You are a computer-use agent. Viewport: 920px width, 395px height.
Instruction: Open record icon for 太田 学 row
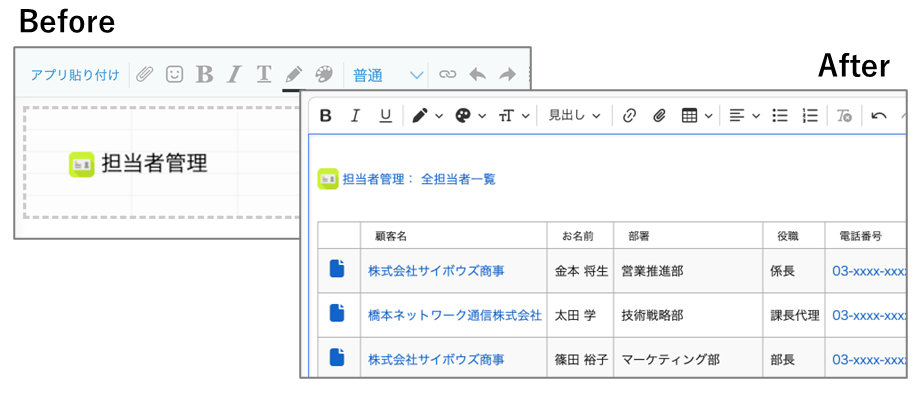(x=337, y=313)
